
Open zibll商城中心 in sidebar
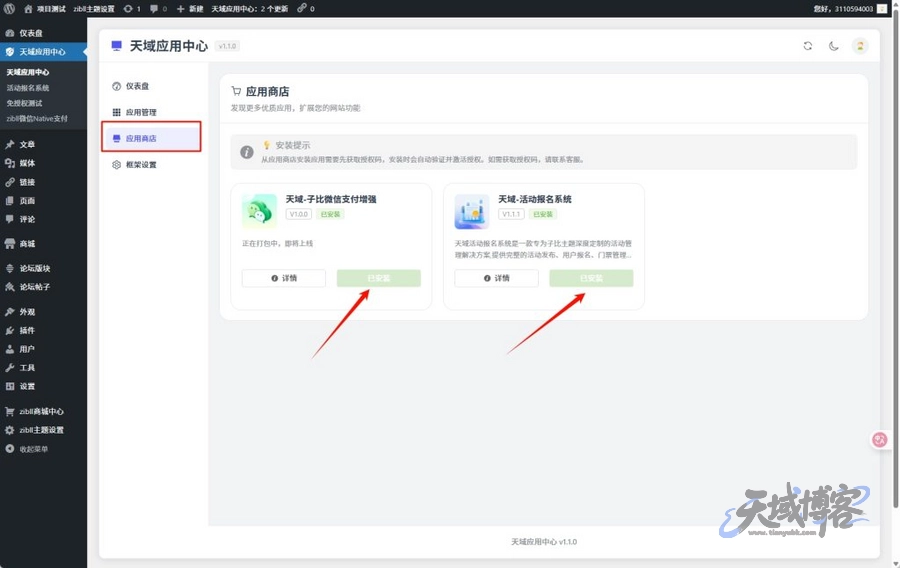tap(43, 411)
